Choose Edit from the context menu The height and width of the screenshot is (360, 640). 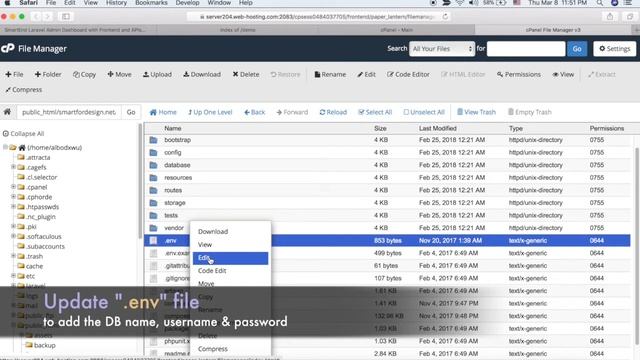coord(230,258)
